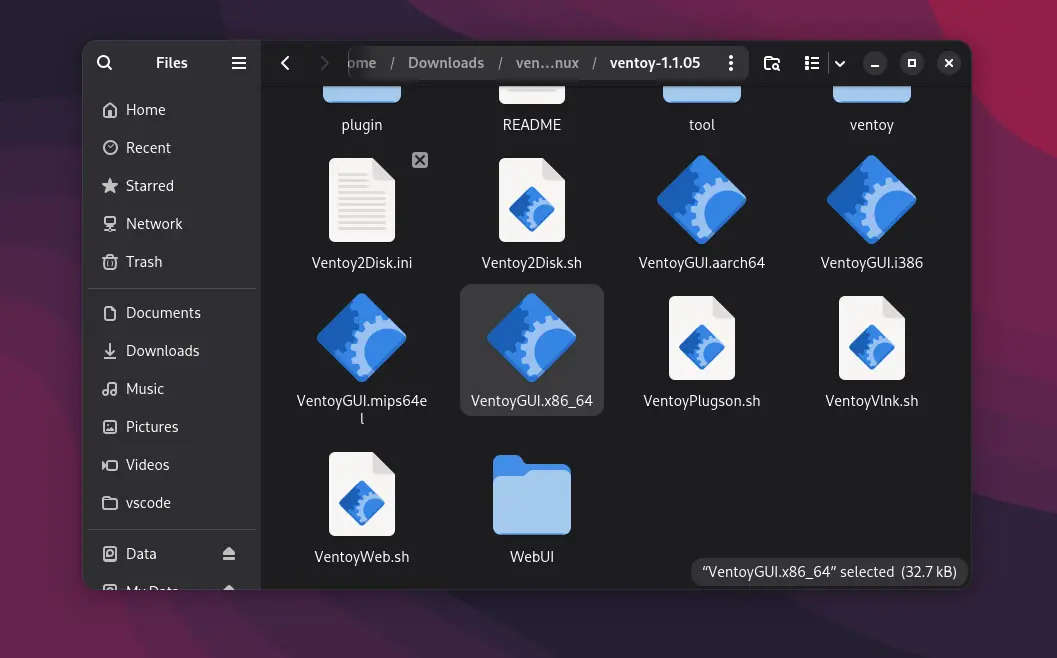Click the Ventoy2Disk.ini text file
The image size is (1057, 658).
[x=361, y=200]
